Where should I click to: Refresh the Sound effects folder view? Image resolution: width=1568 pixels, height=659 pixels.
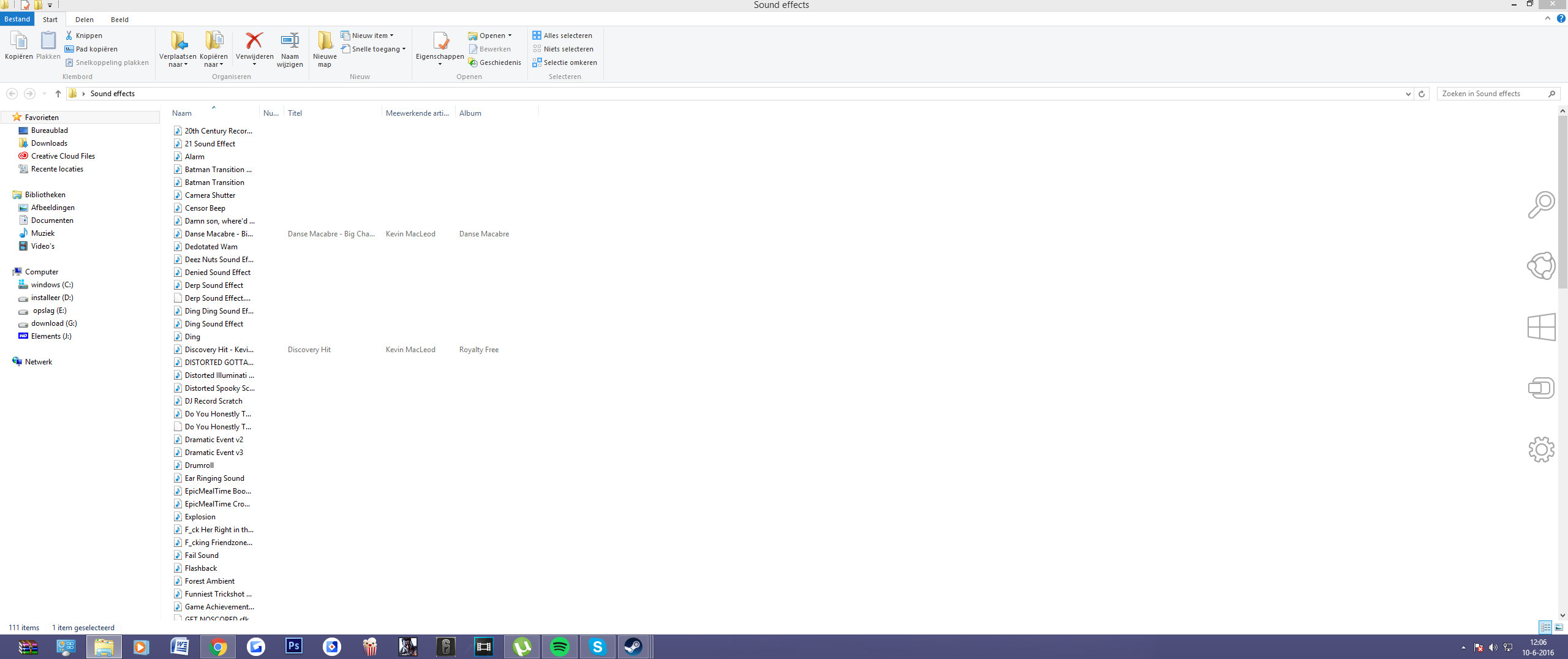[x=1422, y=94]
